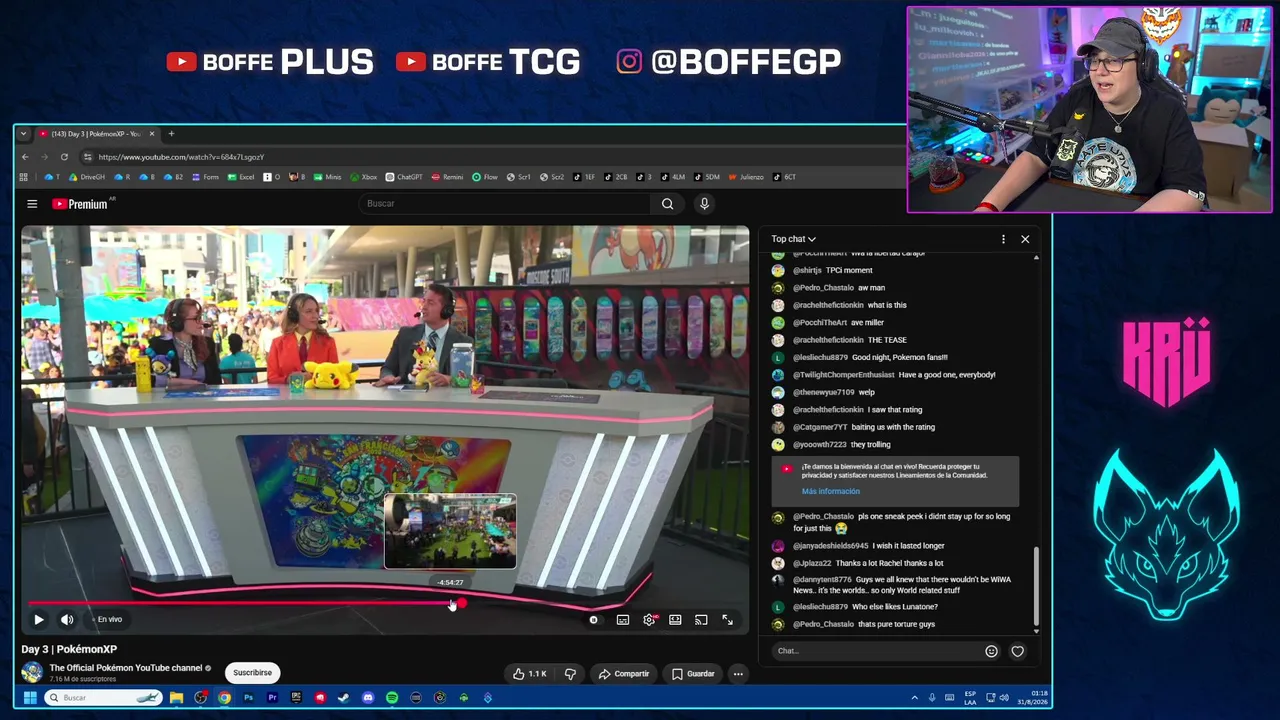Select the Day 3 PokémonXP browser tab

(96, 134)
